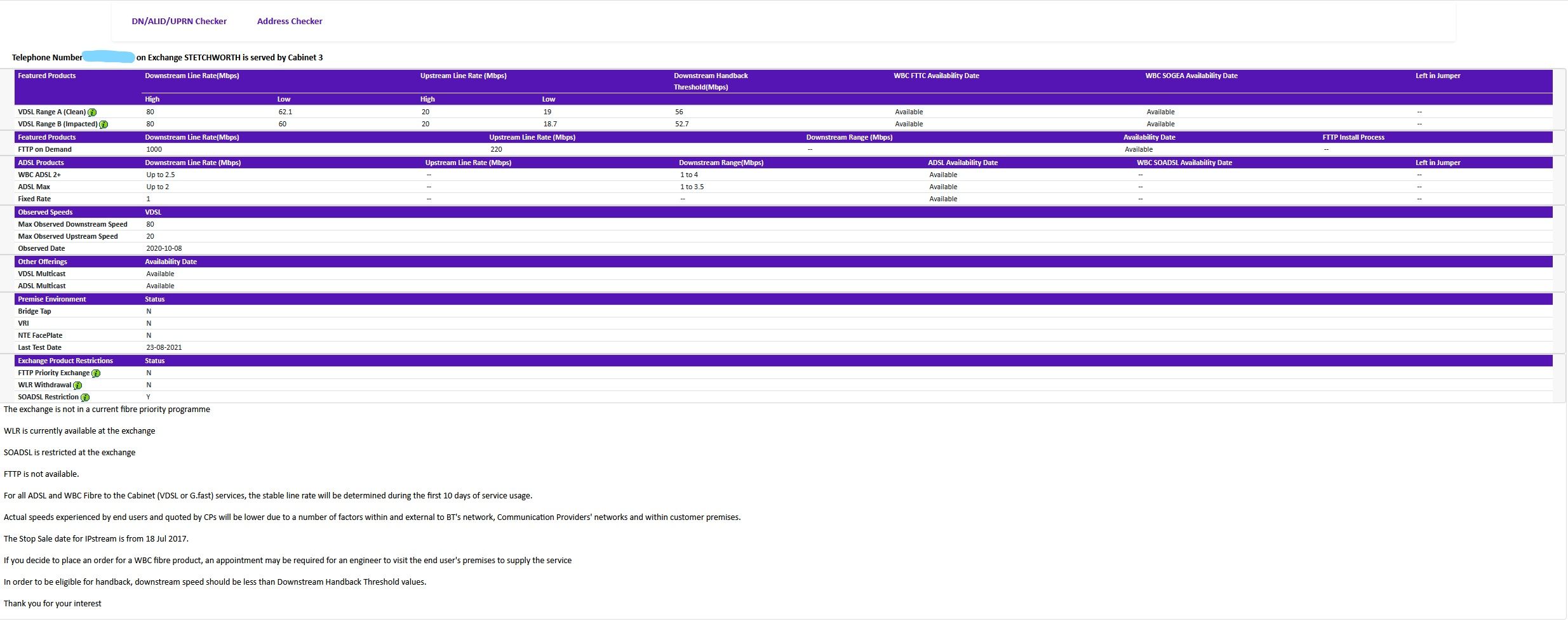The height and width of the screenshot is (626, 1568).
Task: Click the Observed Speeds section header
Action: tap(45, 211)
